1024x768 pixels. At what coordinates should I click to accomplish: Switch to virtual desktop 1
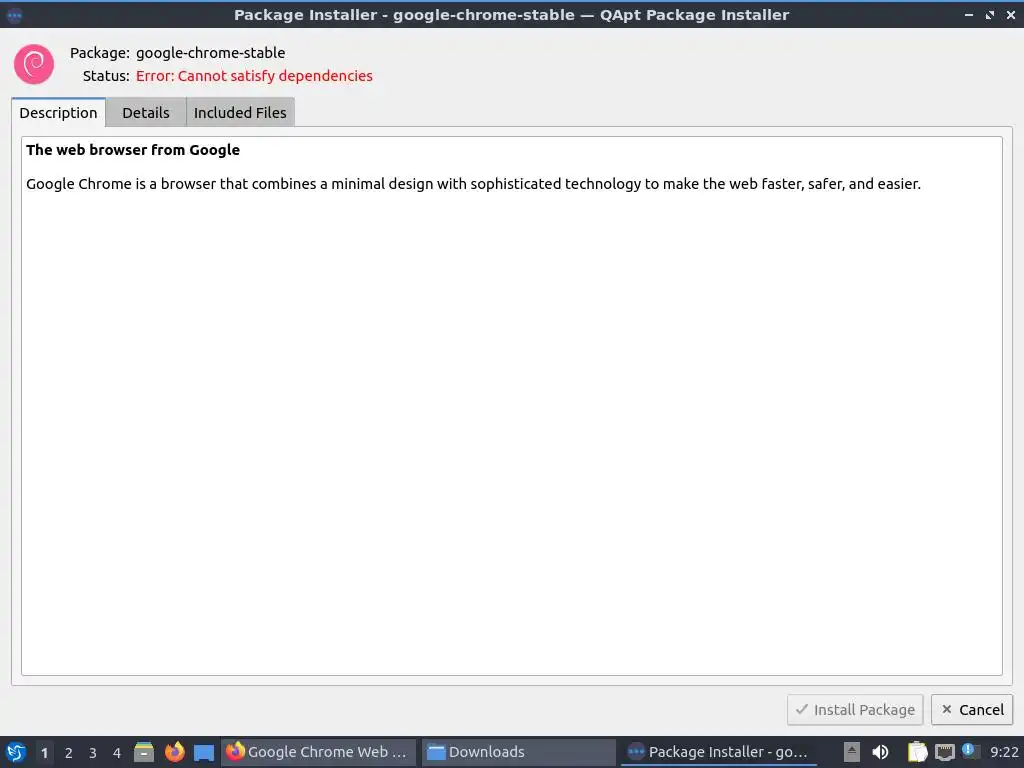[x=44, y=753]
